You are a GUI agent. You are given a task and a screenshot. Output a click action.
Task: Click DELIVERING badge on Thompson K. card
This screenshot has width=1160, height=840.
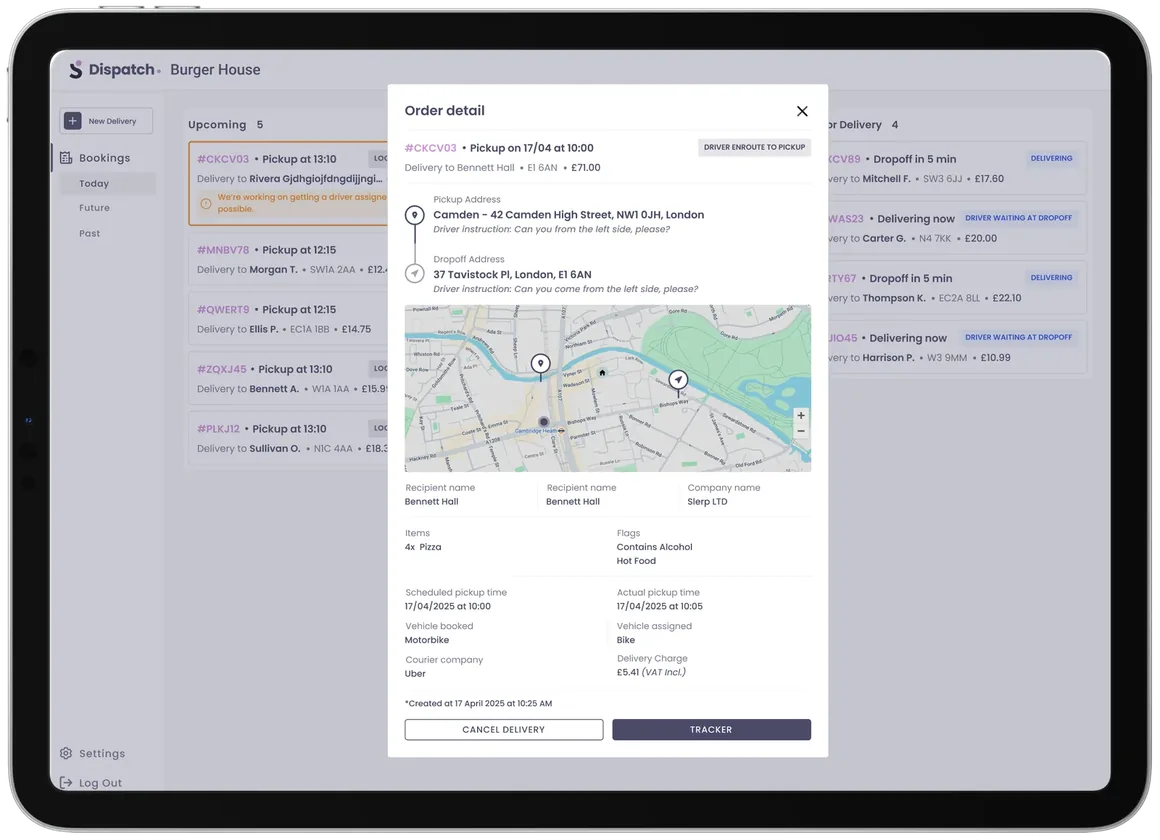point(1051,278)
